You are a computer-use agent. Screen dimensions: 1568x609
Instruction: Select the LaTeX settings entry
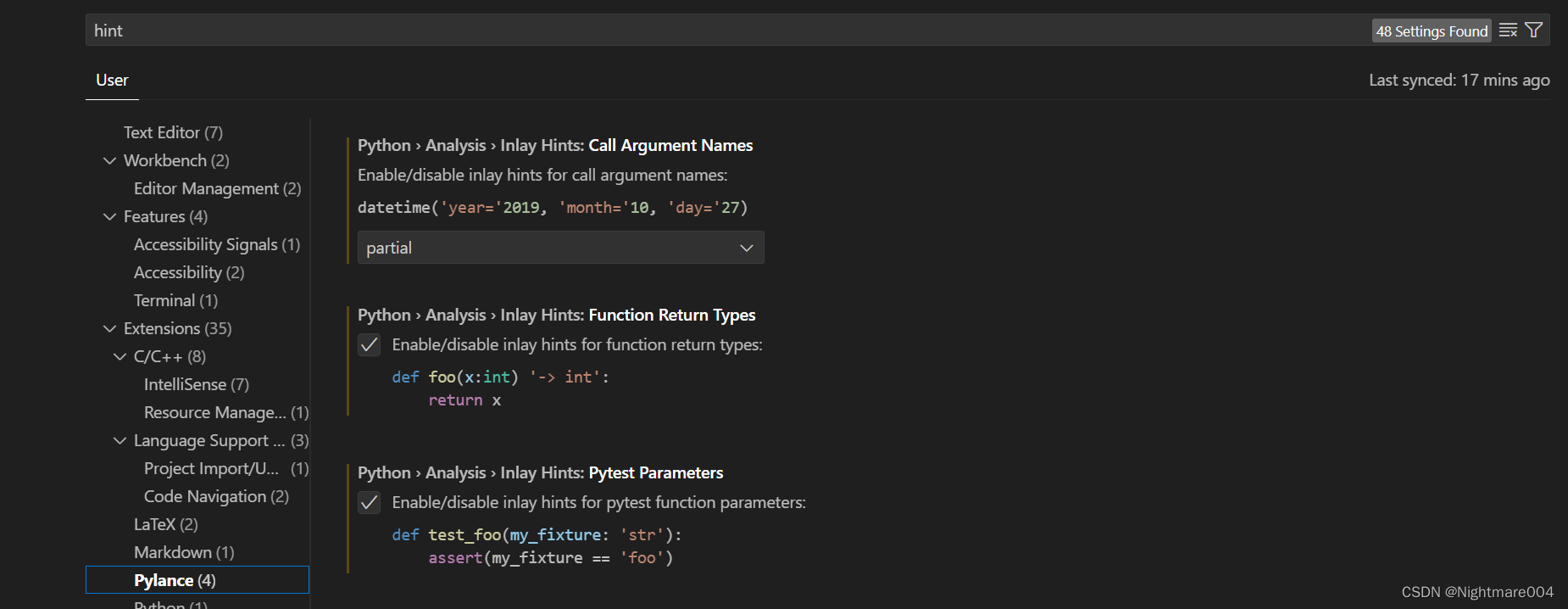point(165,524)
